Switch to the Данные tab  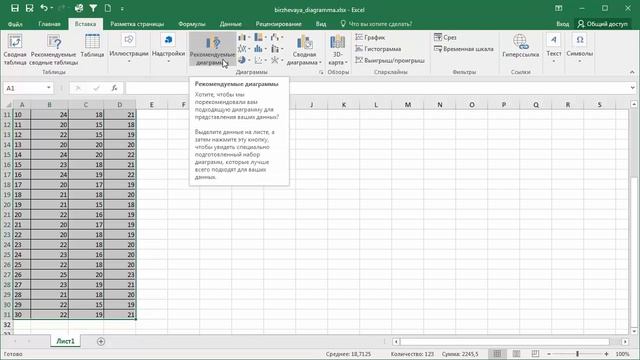click(231, 24)
